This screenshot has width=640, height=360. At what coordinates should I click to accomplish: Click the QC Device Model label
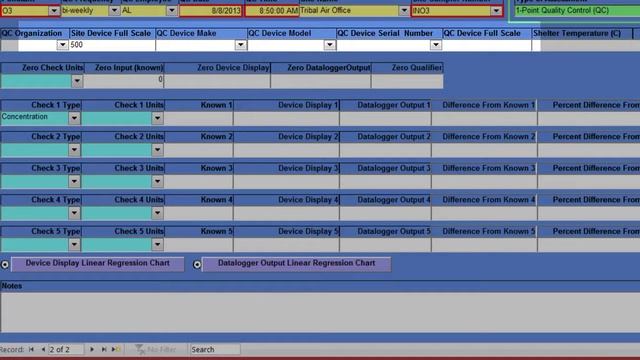point(280,33)
